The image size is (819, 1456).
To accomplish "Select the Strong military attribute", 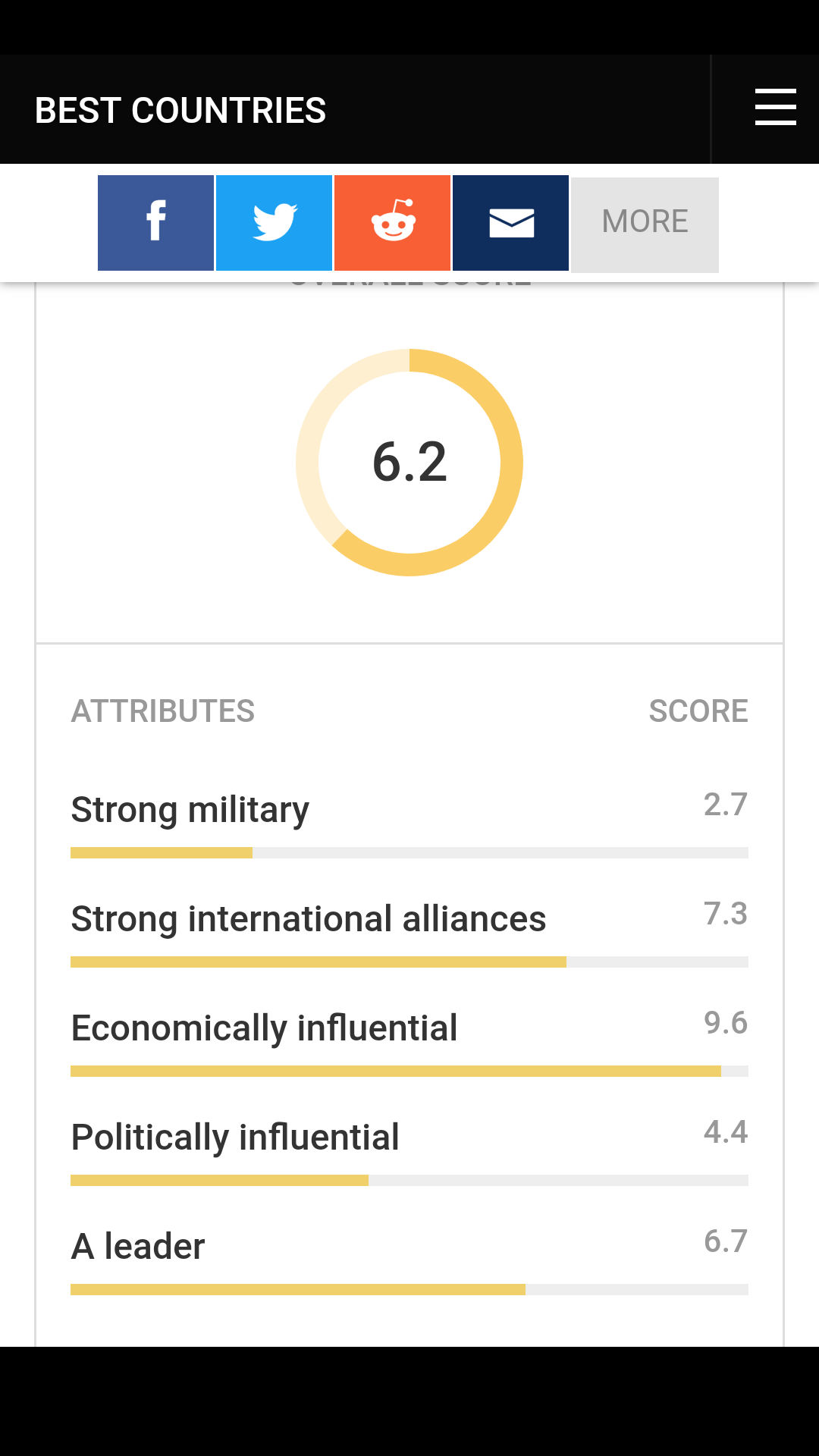I will pos(190,810).
